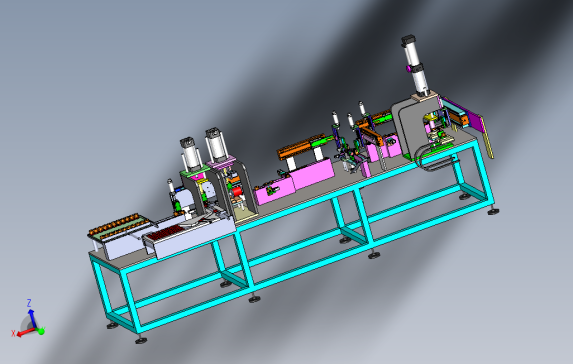Select the red roller inside the left press
Screen dimensions: 573x364
coord(237,192)
